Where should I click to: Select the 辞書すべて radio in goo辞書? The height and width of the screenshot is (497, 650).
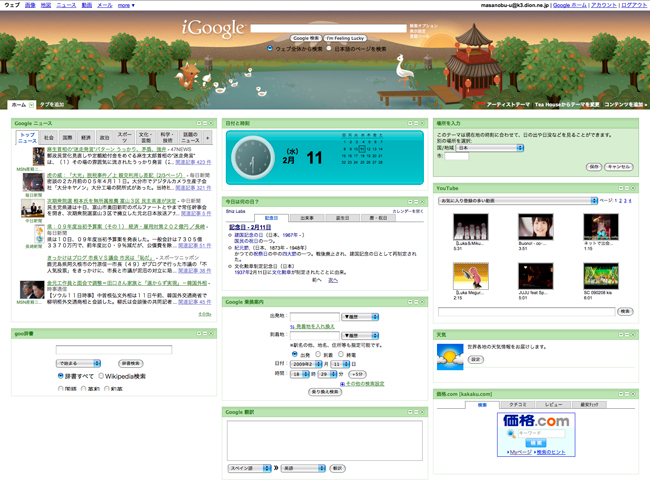coord(61,376)
